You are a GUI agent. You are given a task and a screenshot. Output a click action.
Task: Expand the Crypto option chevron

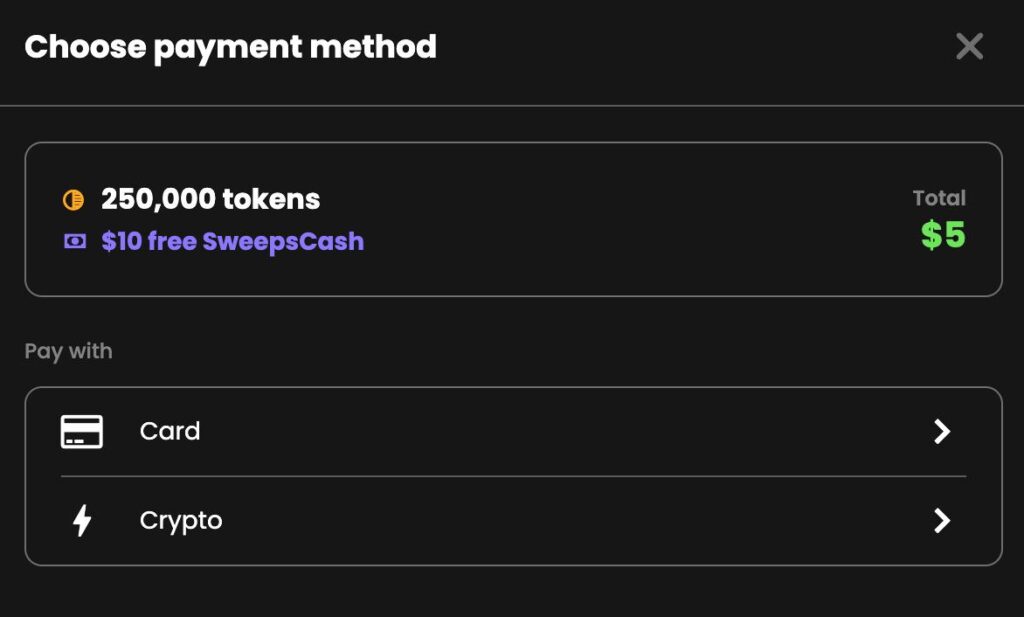942,520
